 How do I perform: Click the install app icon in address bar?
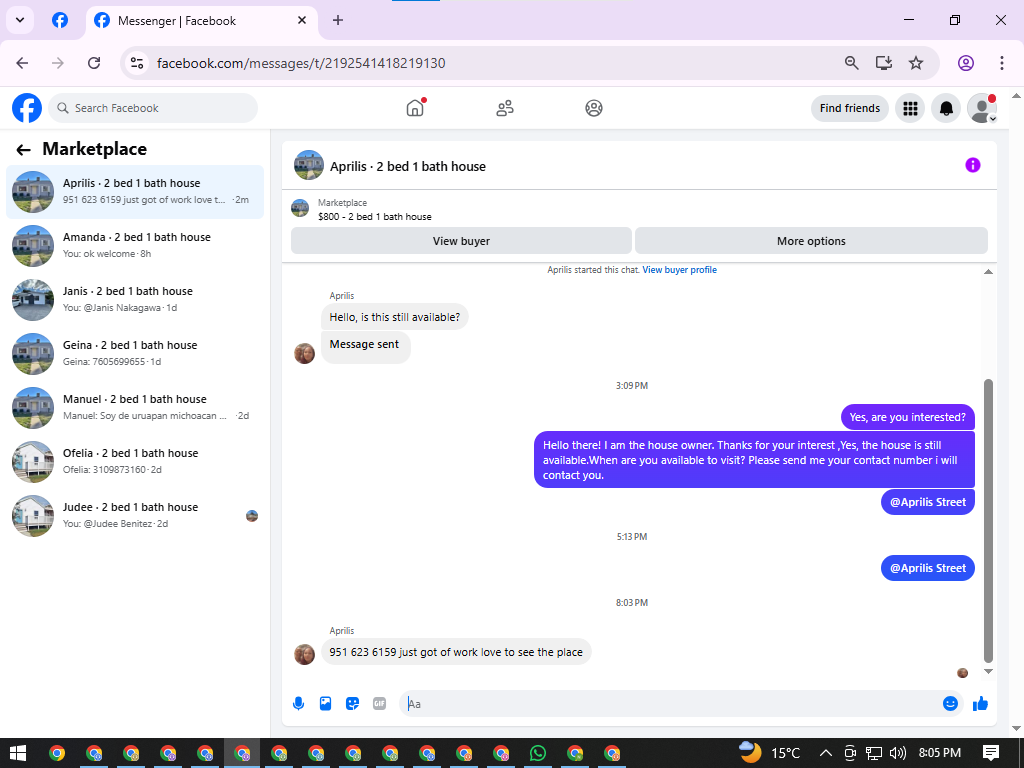884,63
